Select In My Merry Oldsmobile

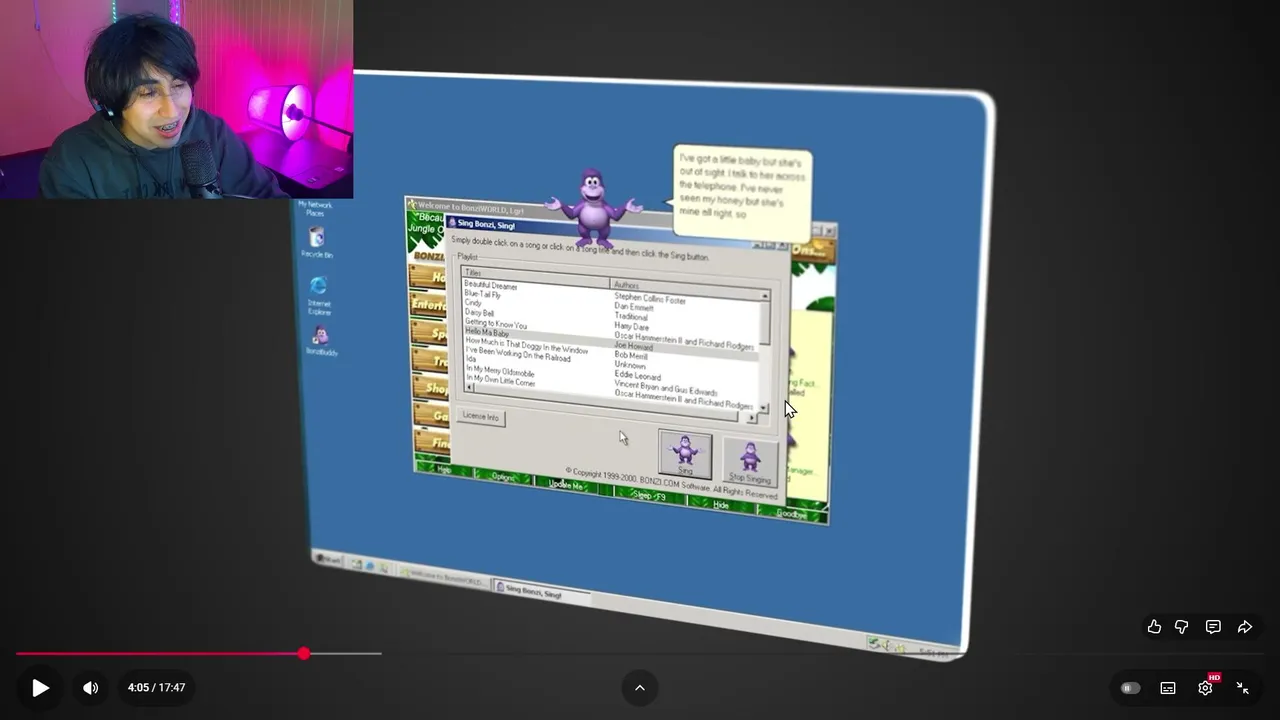(500, 371)
